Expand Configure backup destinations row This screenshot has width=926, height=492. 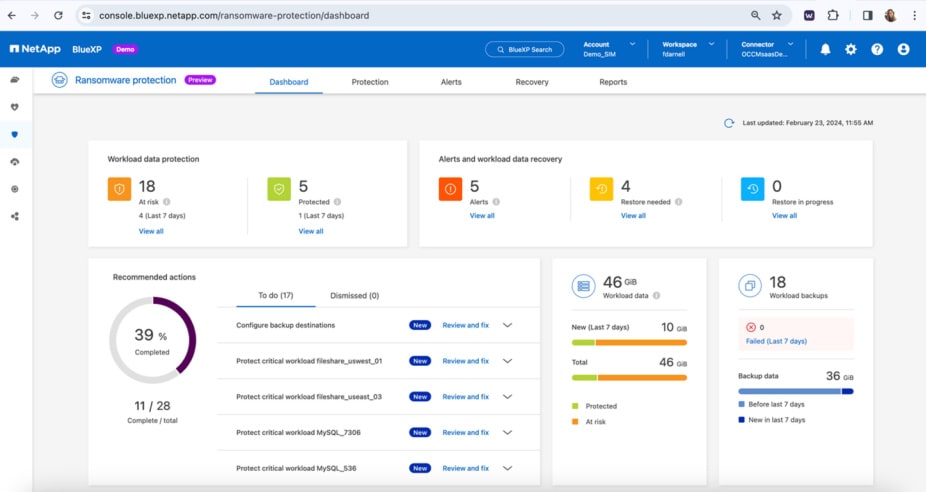pyautogui.click(x=507, y=325)
